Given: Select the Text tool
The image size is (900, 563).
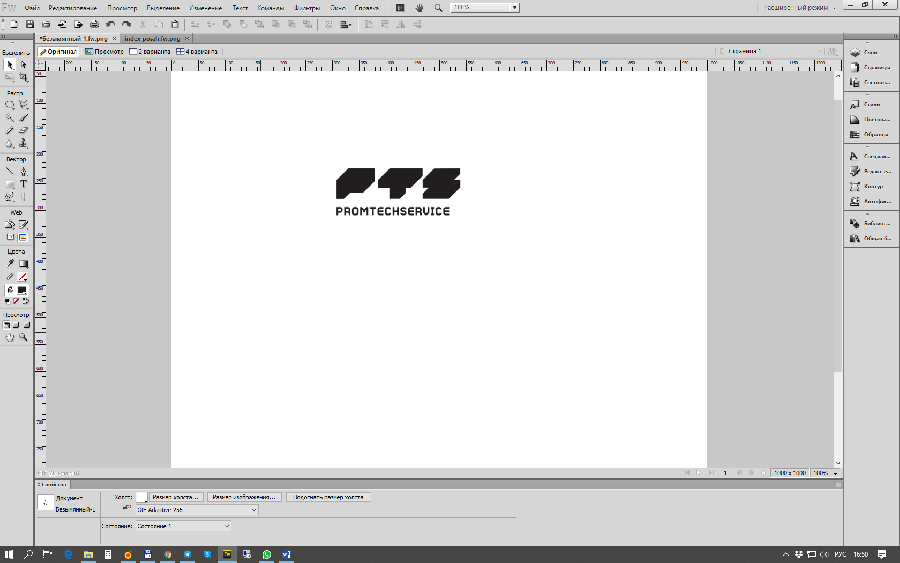Looking at the screenshot, I should click(23, 184).
